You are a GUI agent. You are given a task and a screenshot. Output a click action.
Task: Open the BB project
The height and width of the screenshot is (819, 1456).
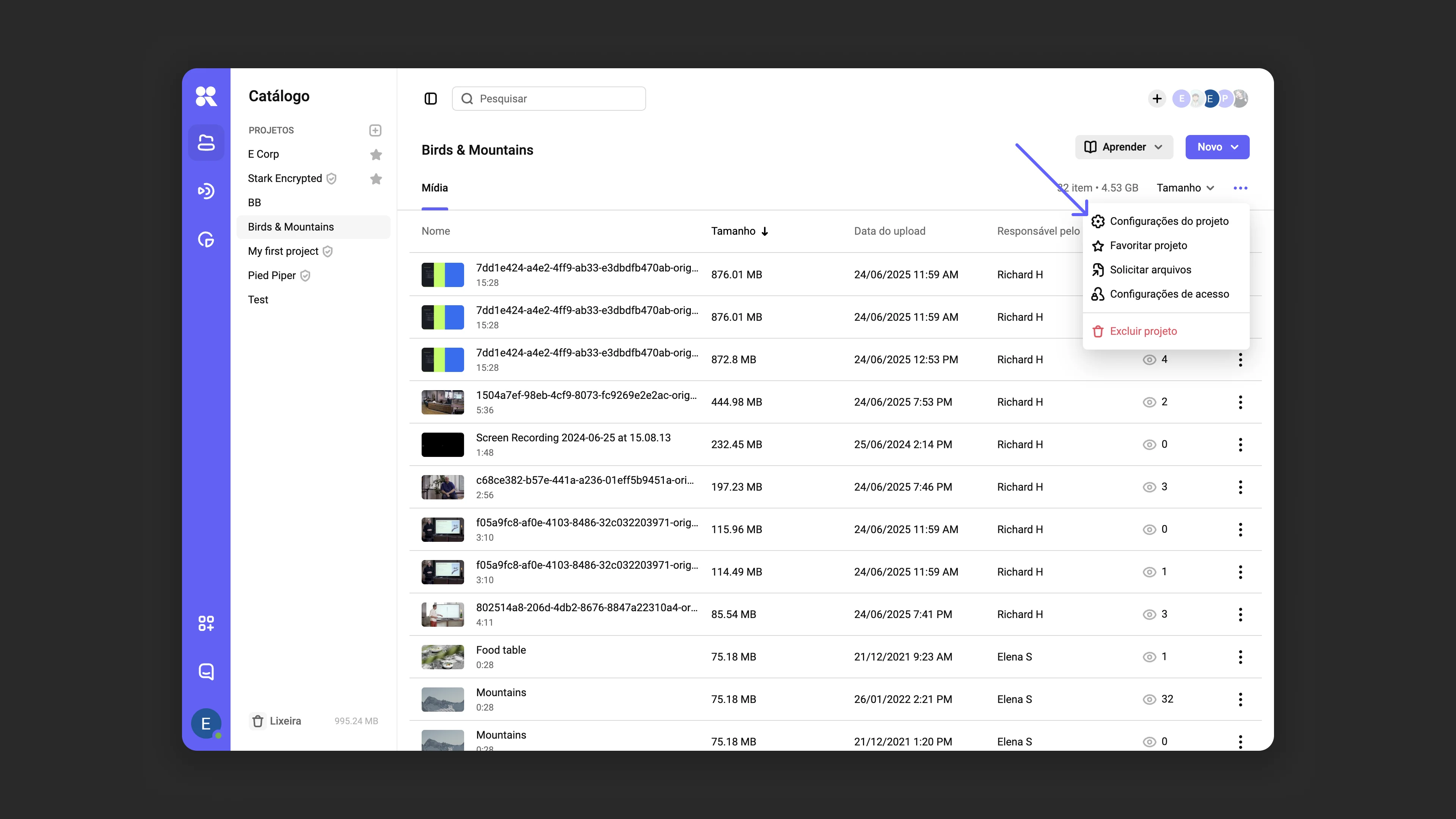313,203
